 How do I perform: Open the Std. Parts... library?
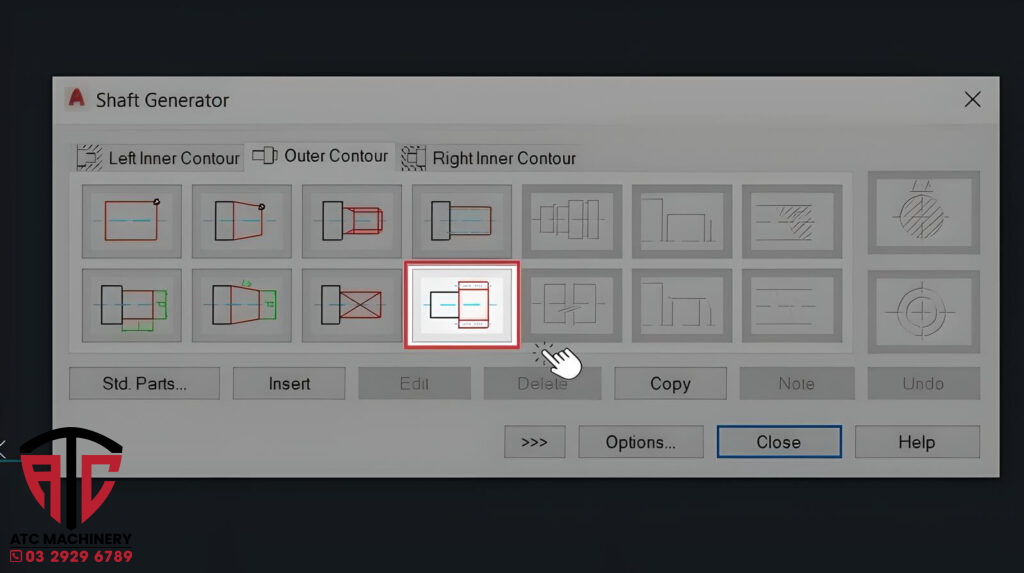click(144, 384)
